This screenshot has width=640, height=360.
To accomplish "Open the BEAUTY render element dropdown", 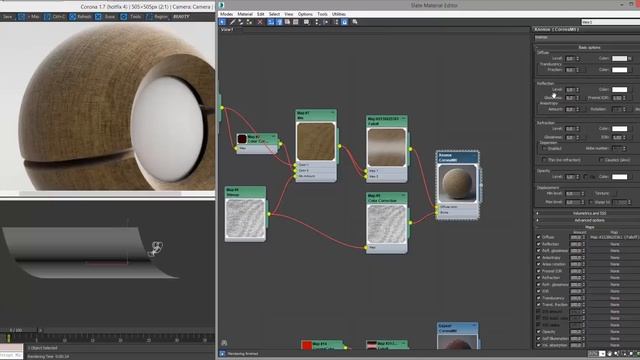I will pos(181,17).
